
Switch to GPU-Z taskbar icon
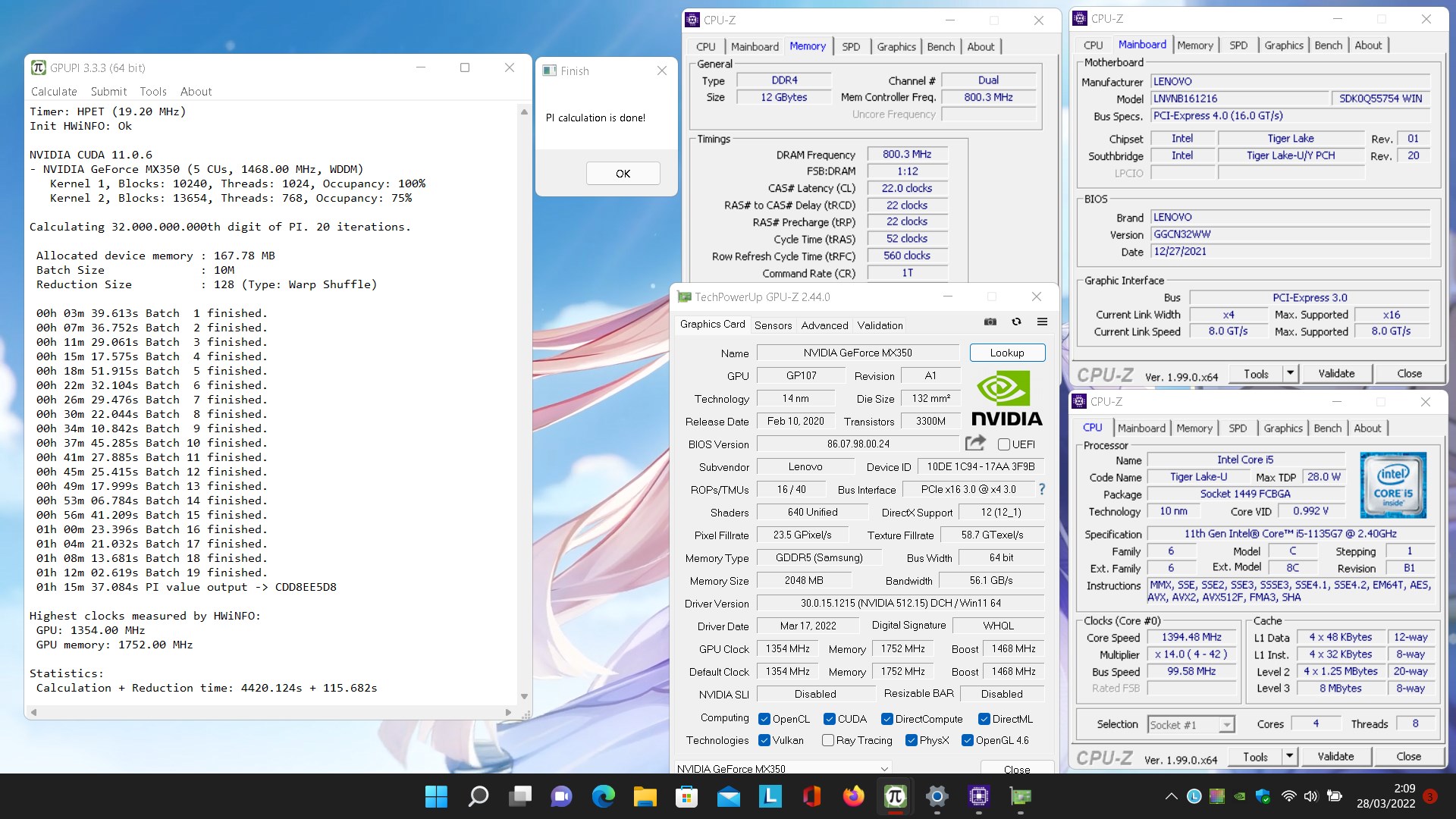[x=1021, y=796]
